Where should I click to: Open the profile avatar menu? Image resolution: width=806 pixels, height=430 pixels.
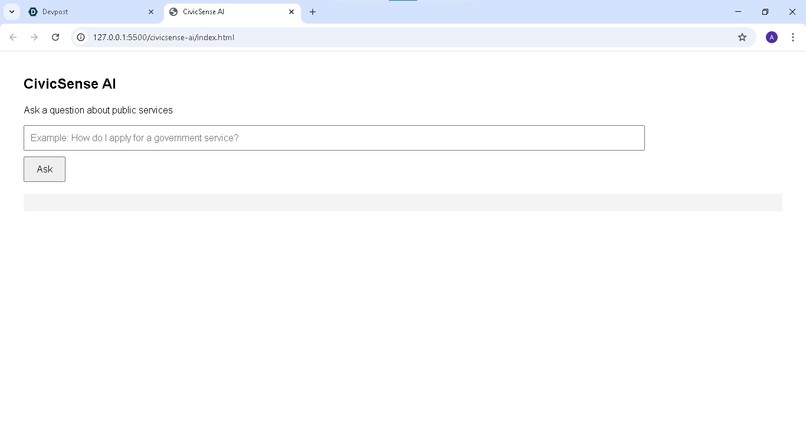click(772, 37)
